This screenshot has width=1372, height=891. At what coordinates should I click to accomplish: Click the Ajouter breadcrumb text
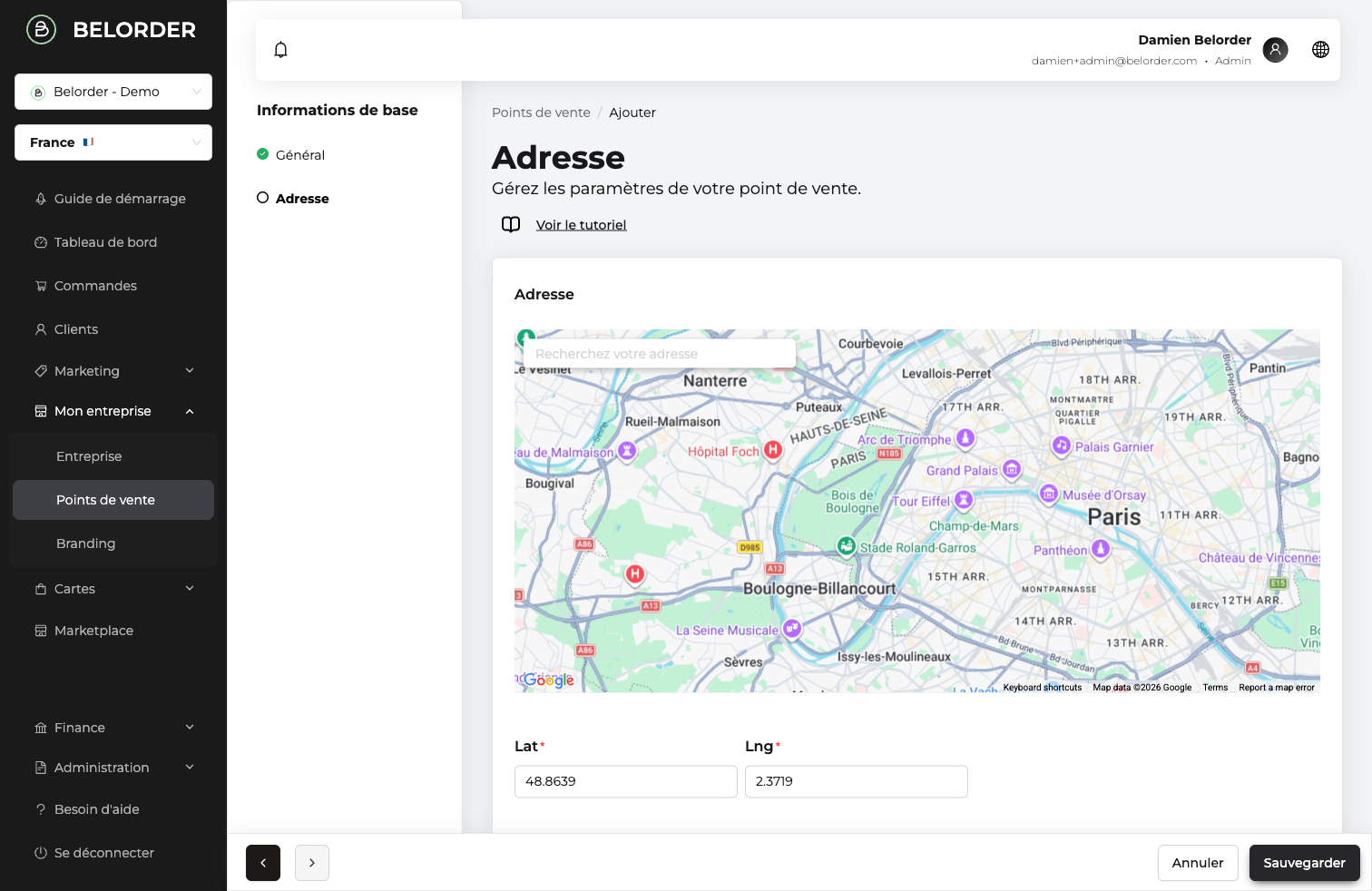(x=632, y=113)
